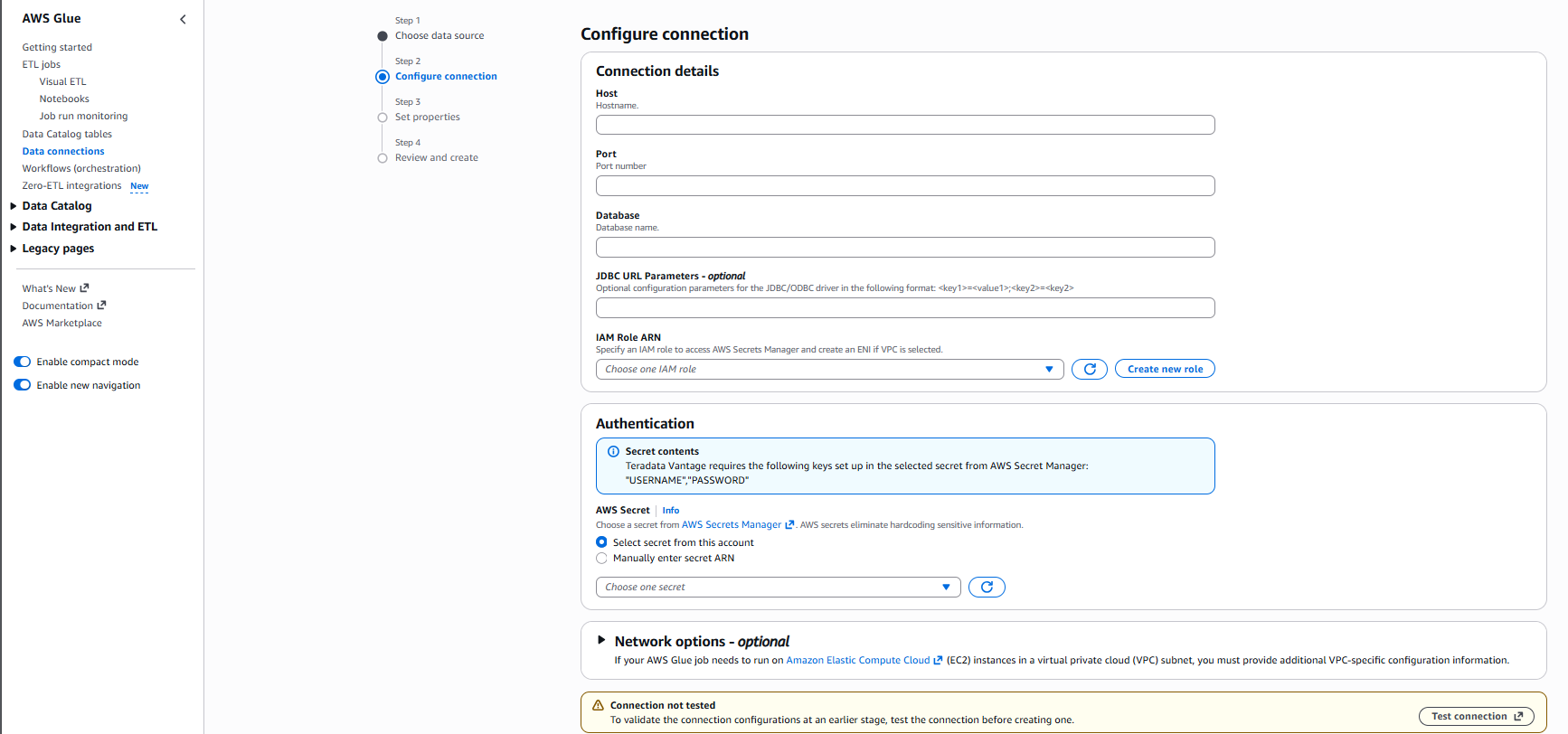Image resolution: width=1568 pixels, height=734 pixels.
Task: Click Info link next to AWS Secret
Action: (671, 510)
